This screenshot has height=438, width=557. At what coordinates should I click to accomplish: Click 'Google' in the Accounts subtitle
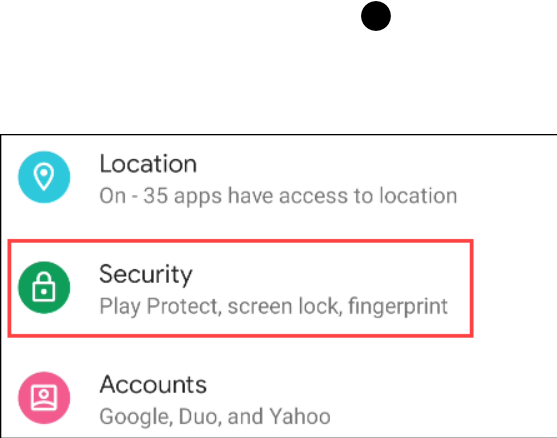(136, 417)
